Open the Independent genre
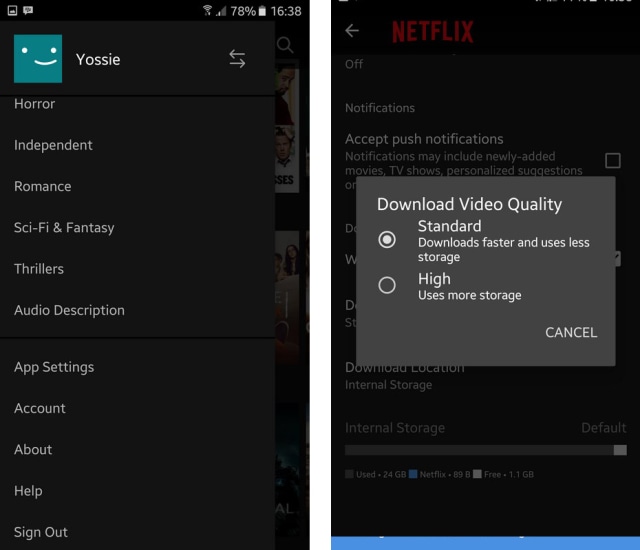The image size is (640, 550). pos(53,145)
